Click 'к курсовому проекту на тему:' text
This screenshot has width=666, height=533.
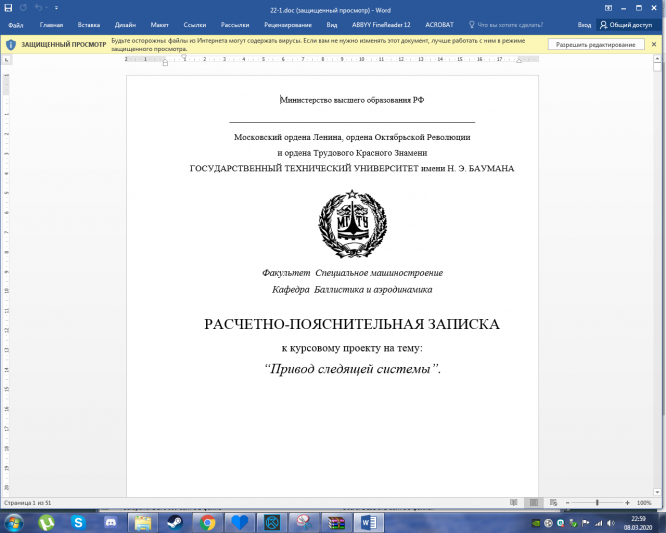pyautogui.click(x=352, y=348)
